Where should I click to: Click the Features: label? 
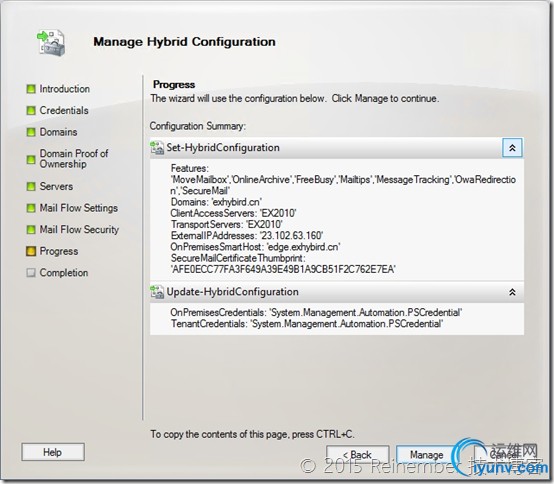pyautogui.click(x=190, y=169)
